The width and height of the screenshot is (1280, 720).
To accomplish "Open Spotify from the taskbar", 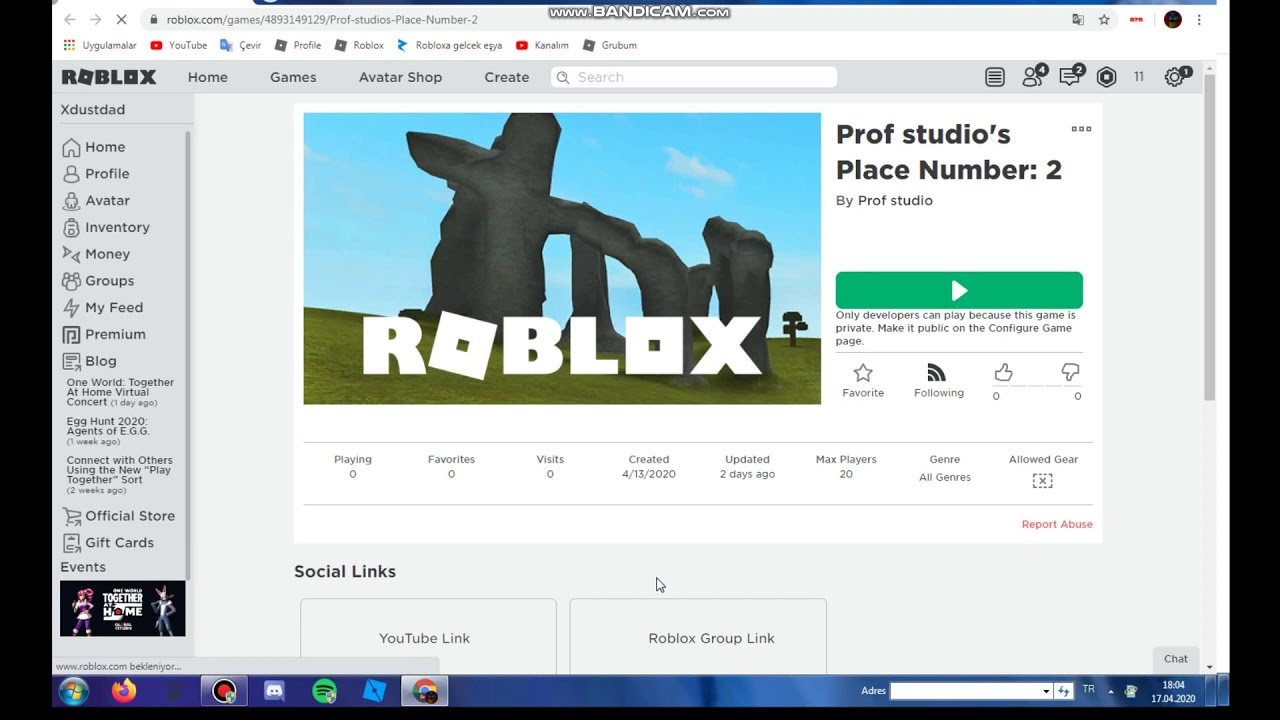I will pyautogui.click(x=324, y=691).
